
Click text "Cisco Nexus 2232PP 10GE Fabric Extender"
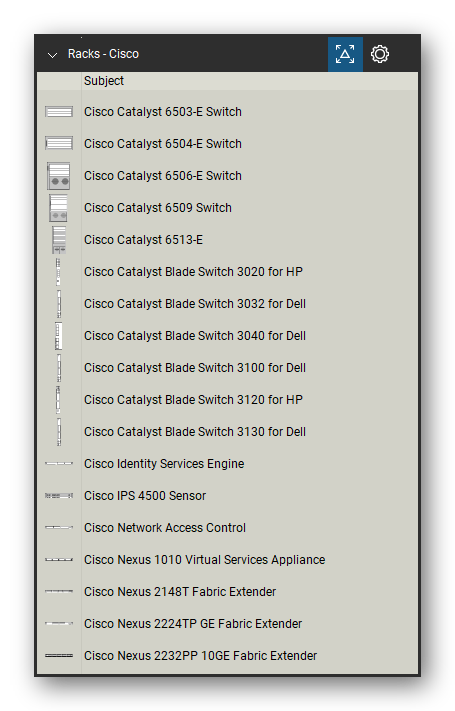click(201, 656)
